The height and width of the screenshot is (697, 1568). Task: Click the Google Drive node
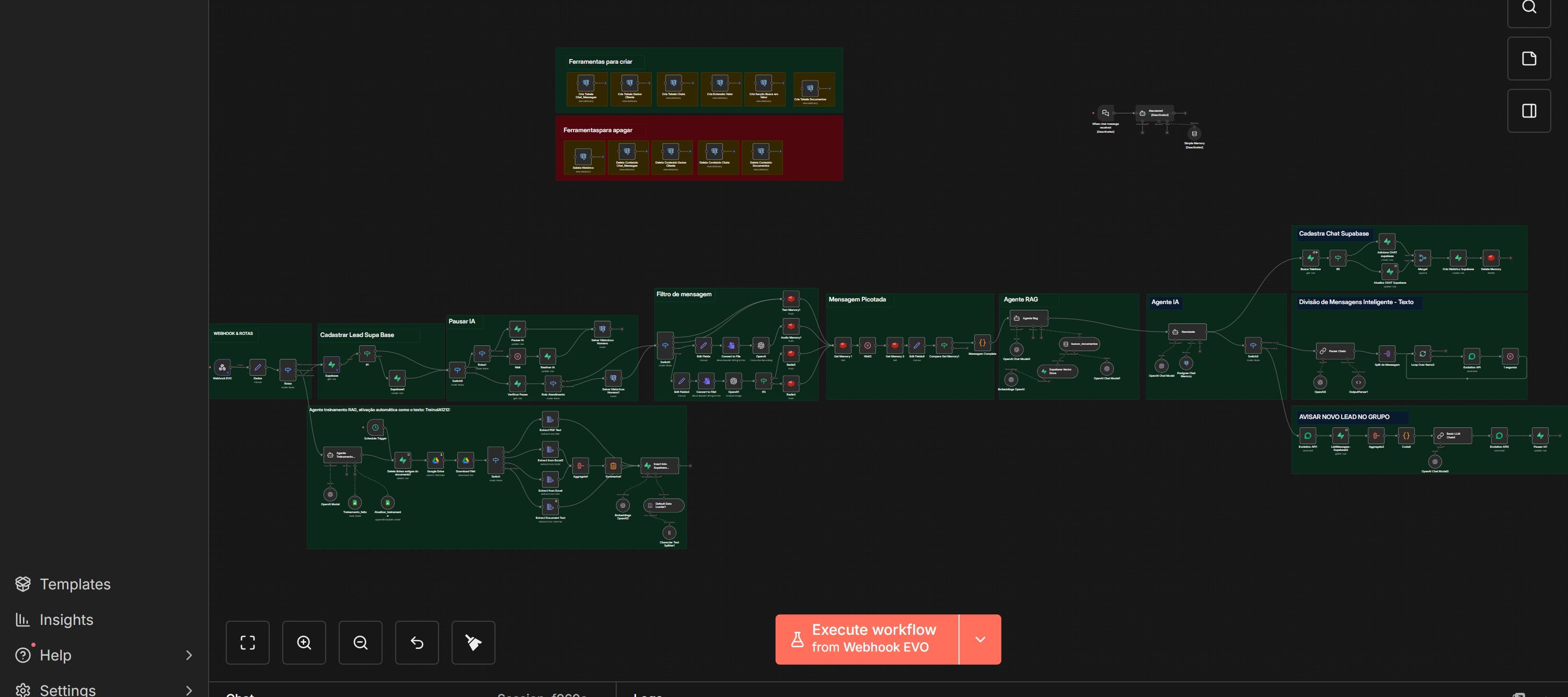pyautogui.click(x=435, y=460)
